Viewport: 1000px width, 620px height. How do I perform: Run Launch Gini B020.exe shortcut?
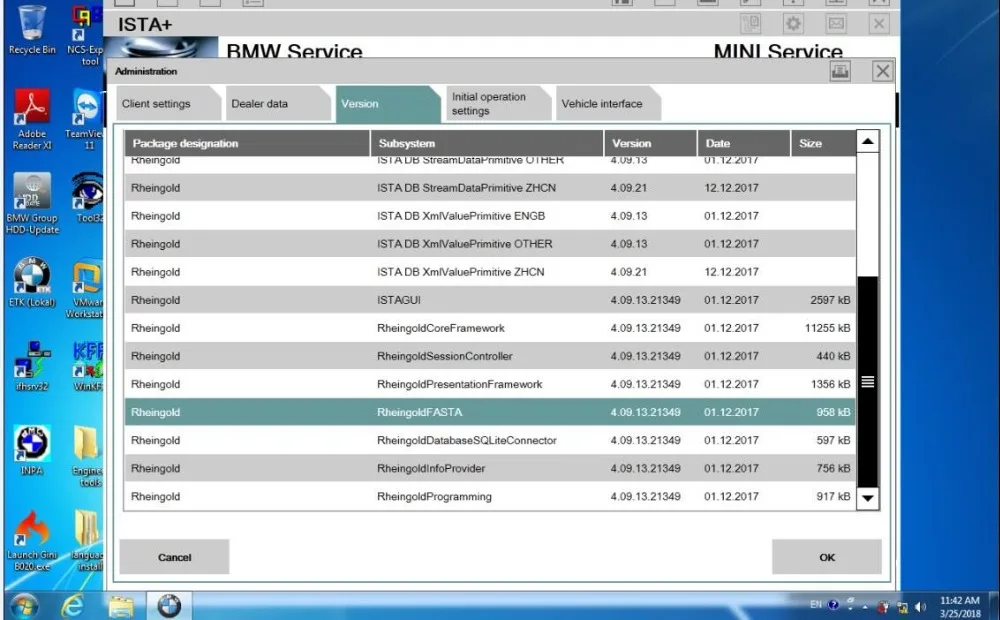32,541
